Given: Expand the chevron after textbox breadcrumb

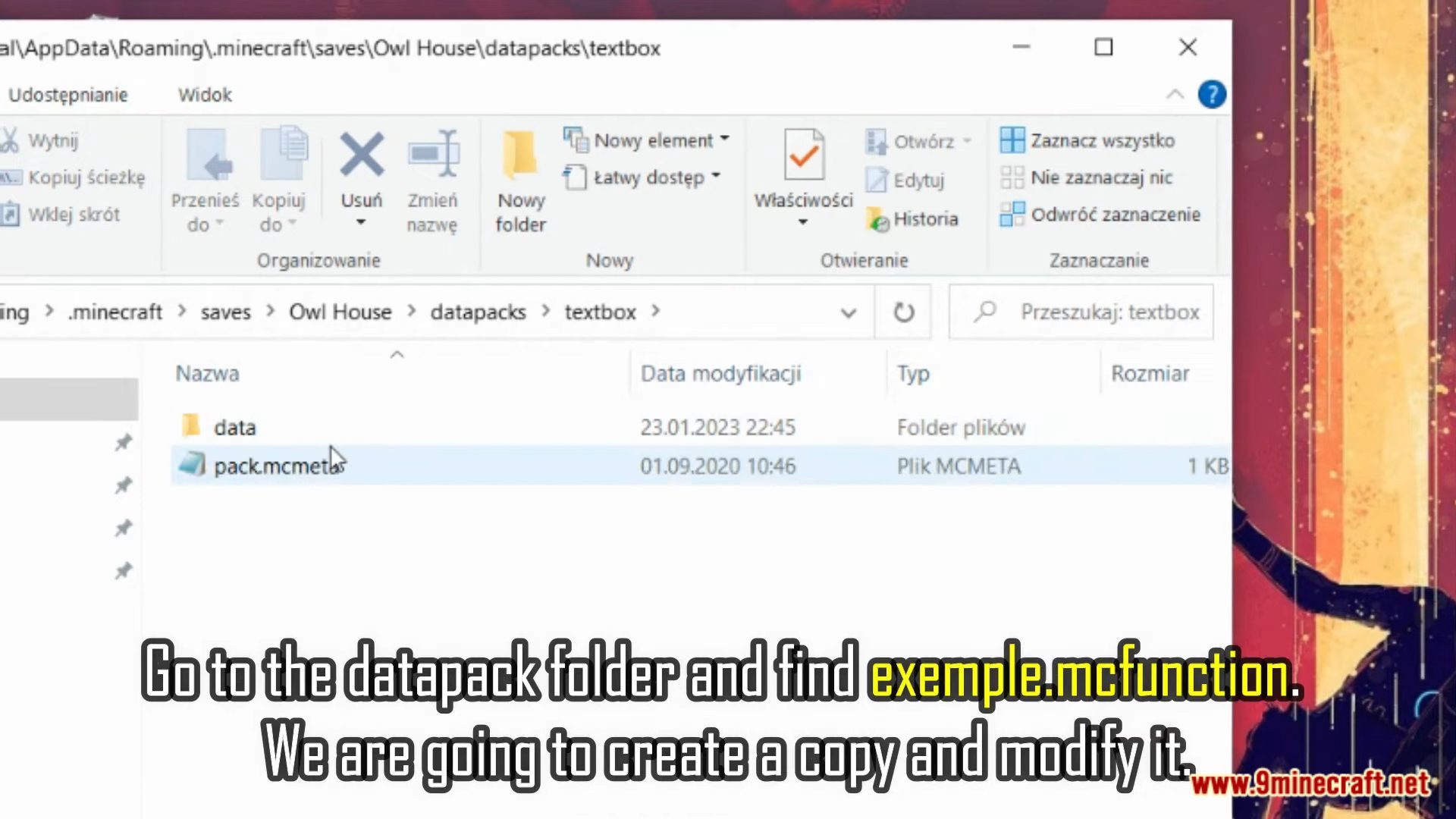Looking at the screenshot, I should [656, 312].
